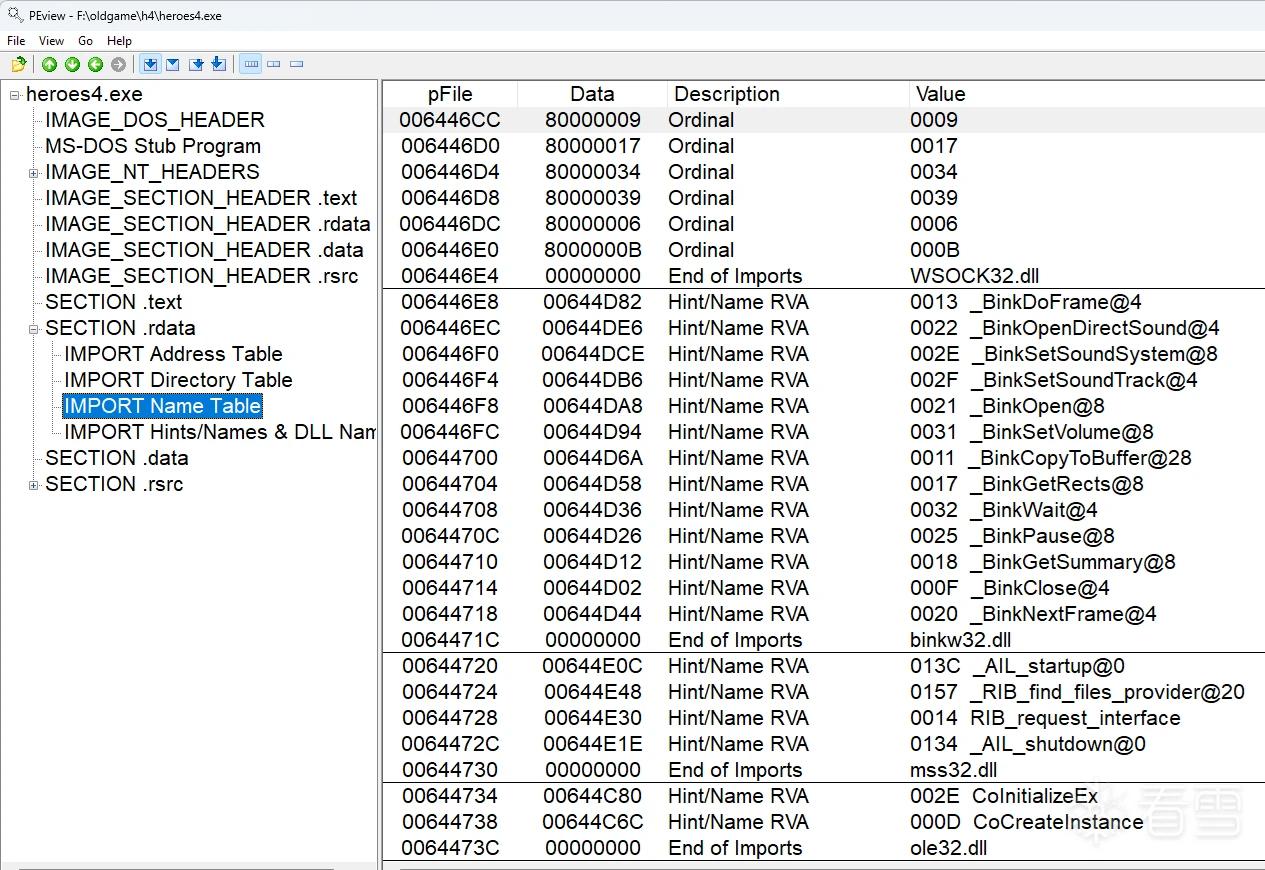Select MS-DOS Stub Program in the tree

[153, 146]
